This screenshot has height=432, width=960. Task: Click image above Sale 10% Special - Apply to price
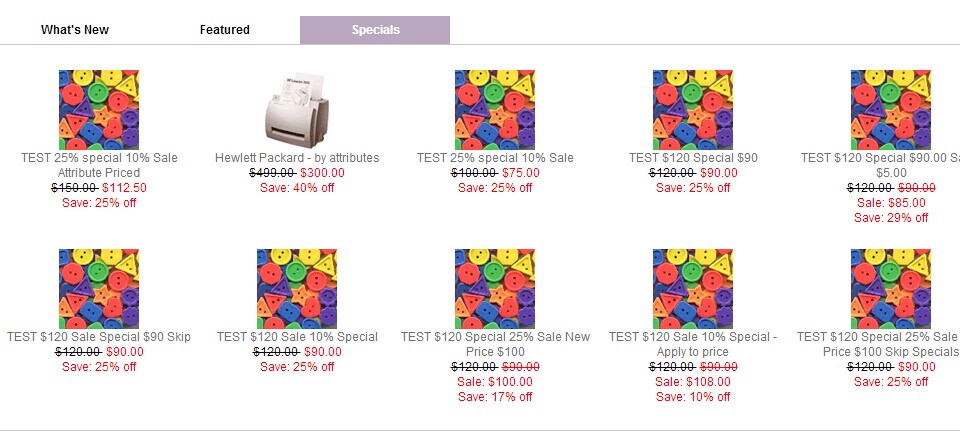[x=692, y=289]
